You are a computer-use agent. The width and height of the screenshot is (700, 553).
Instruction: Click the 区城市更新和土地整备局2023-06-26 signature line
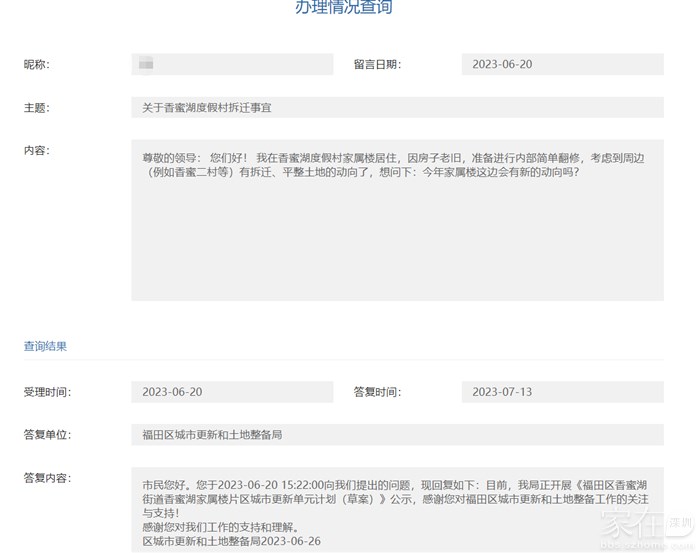click(x=231, y=541)
